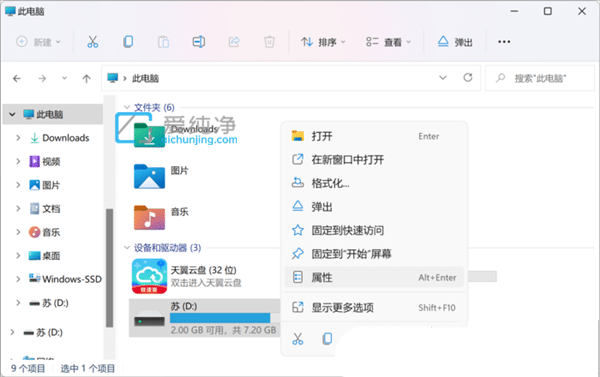Image resolution: width=600 pixels, height=377 pixels.
Task: Open the 查看 (View) dropdown
Action: point(388,42)
